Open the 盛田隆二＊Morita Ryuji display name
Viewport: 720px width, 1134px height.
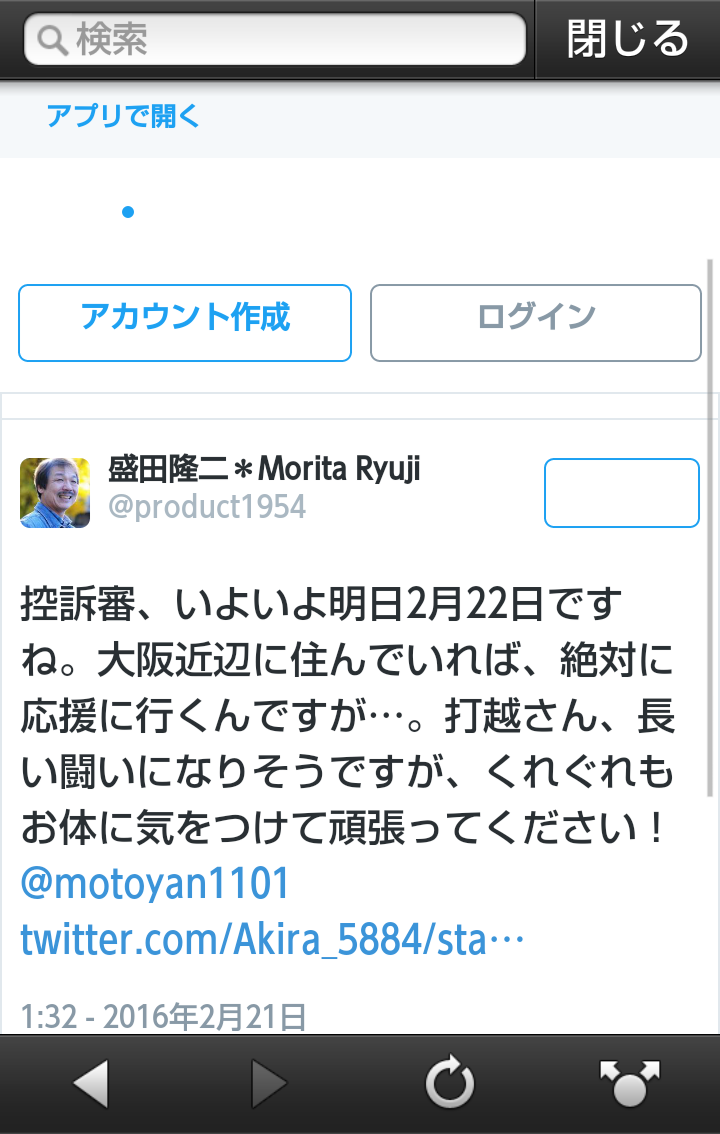(x=264, y=469)
